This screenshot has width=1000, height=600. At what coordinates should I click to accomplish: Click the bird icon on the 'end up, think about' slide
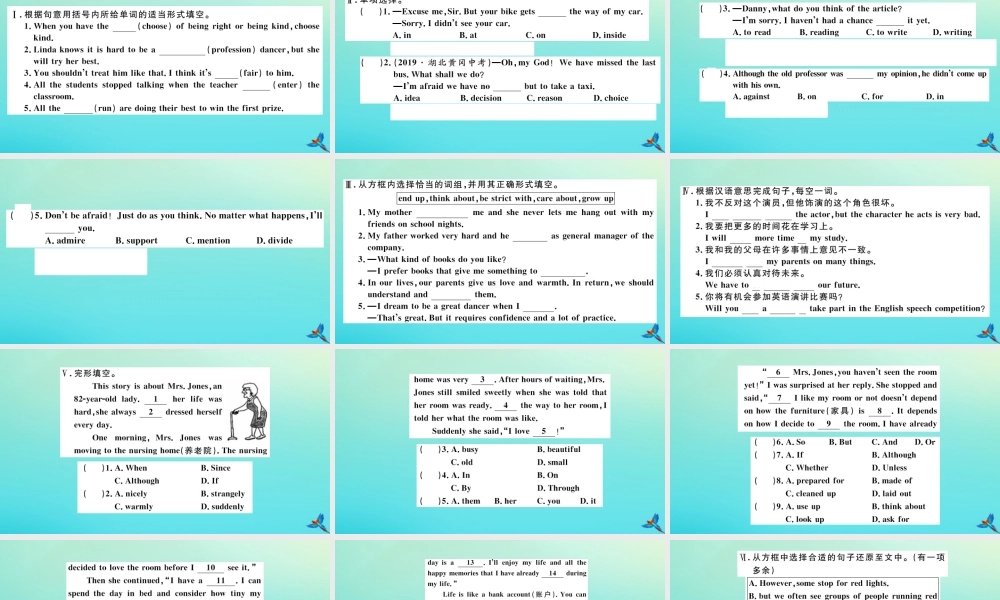(x=652, y=332)
